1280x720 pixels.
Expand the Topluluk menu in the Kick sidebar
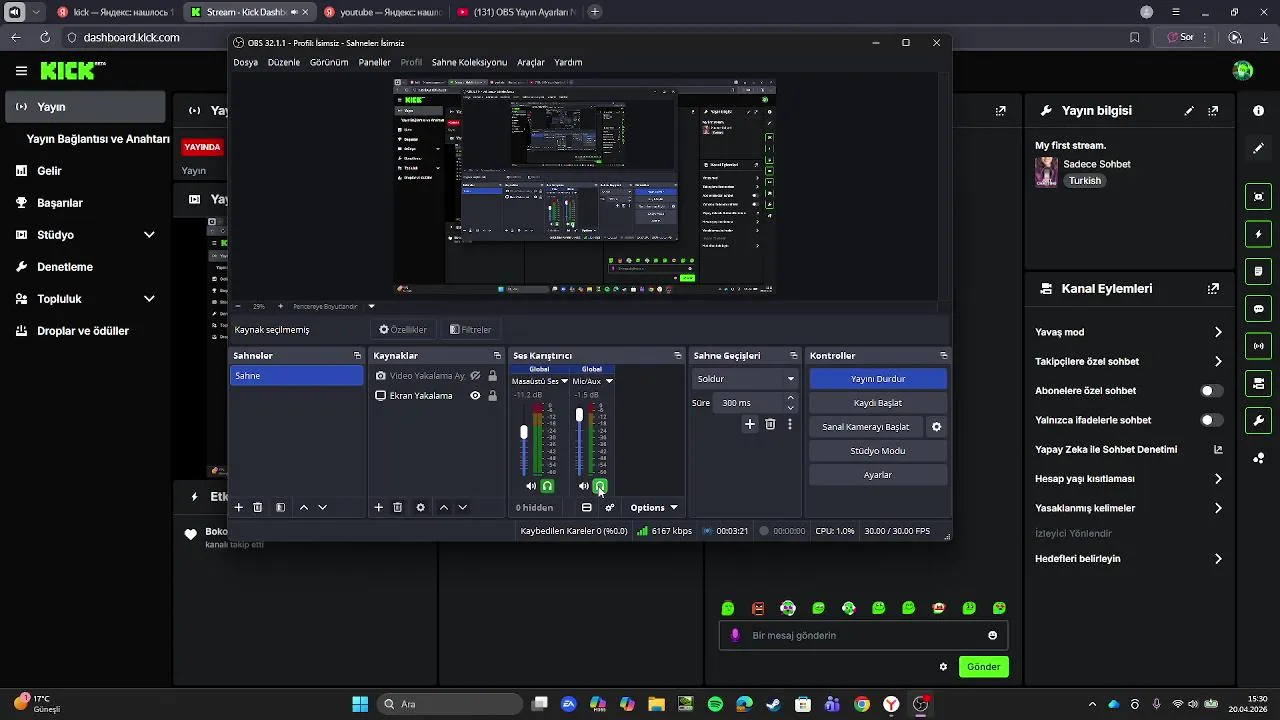(x=149, y=299)
